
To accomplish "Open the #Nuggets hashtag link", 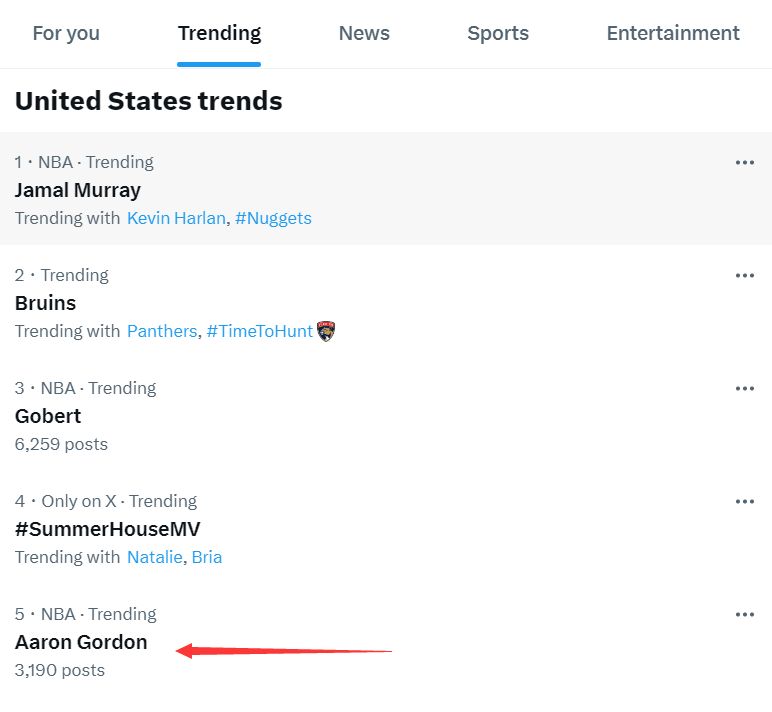I will point(273,218).
